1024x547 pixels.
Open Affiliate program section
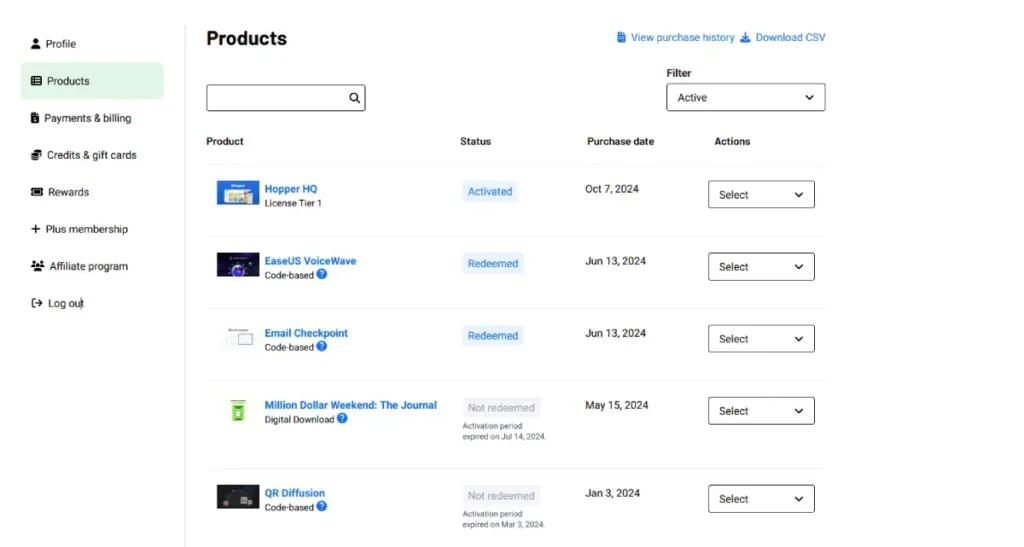coord(89,266)
